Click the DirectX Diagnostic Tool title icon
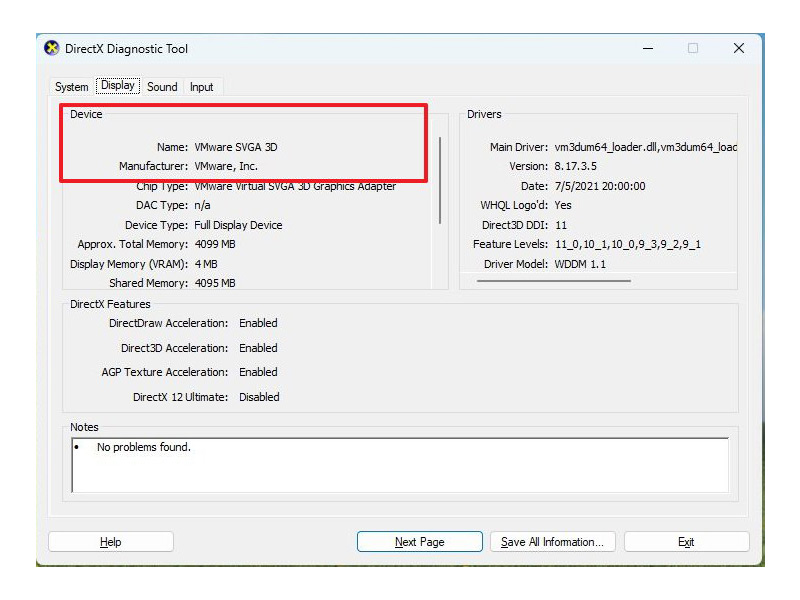The height and width of the screenshot is (600, 800). 52,48
